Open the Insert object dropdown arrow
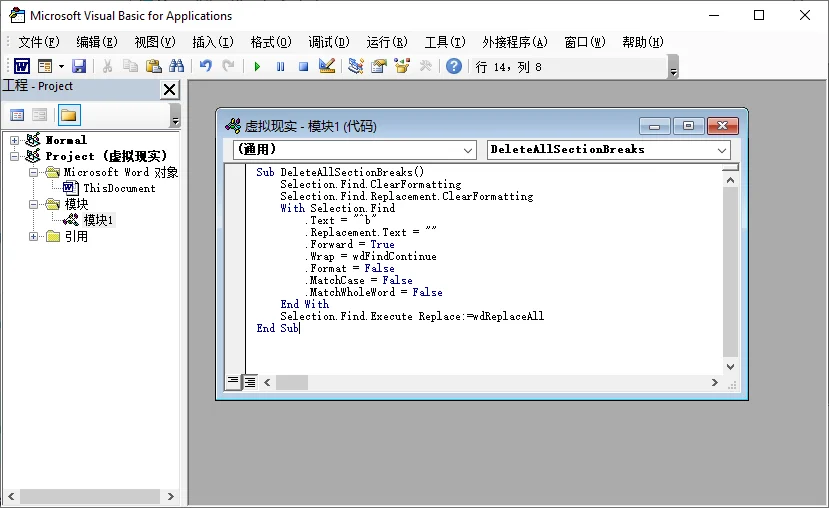829x508 pixels. 61,67
